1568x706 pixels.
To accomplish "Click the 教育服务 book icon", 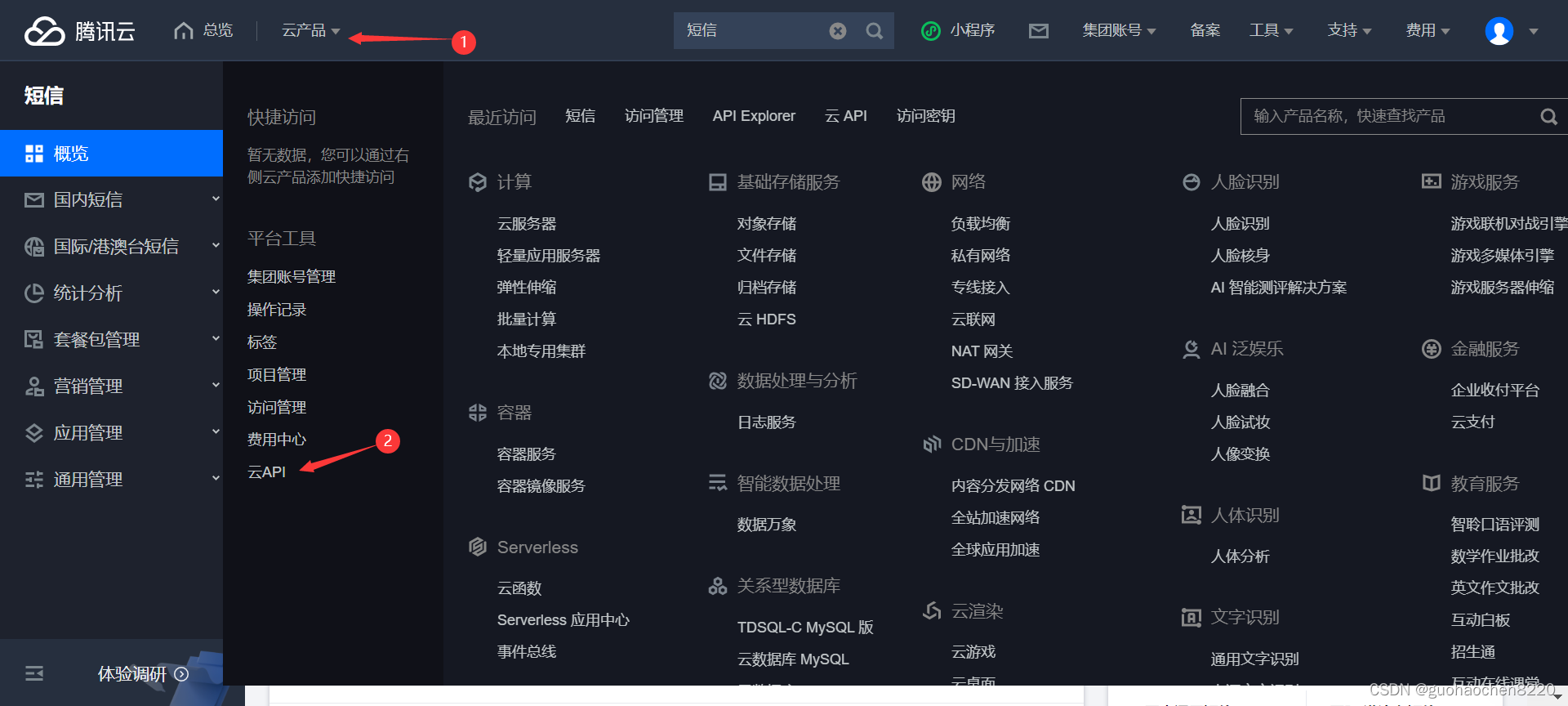I will (x=1432, y=483).
